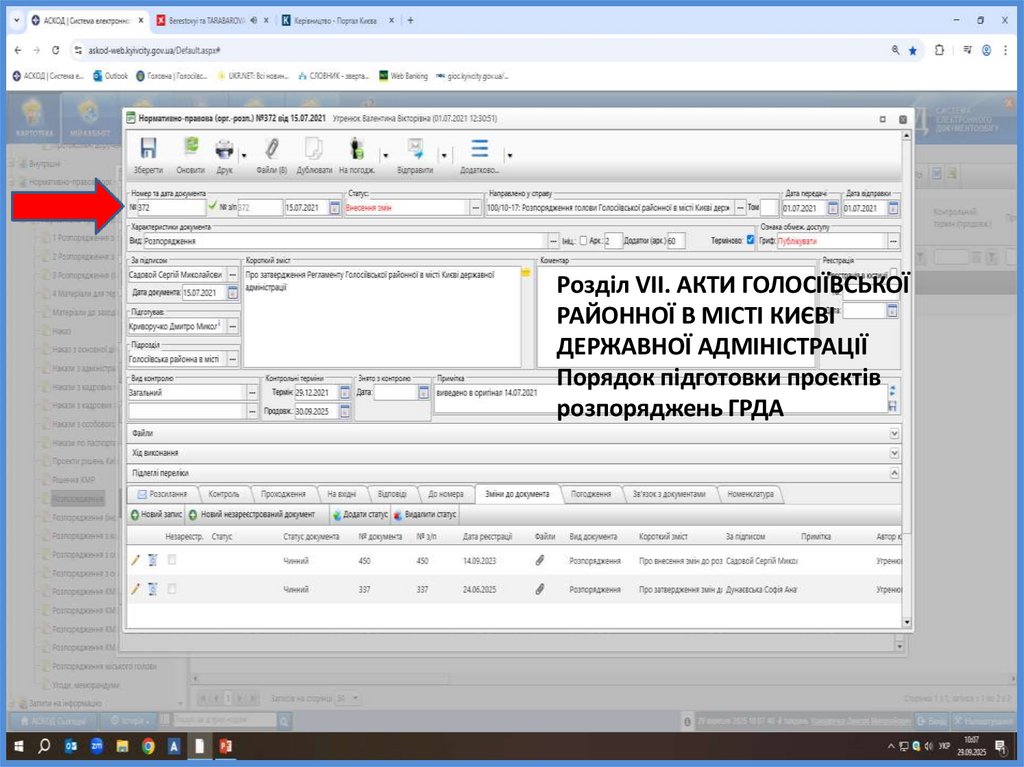The image size is (1024, 767).
Task: Click the Дублювати document icon
Action: (314, 151)
